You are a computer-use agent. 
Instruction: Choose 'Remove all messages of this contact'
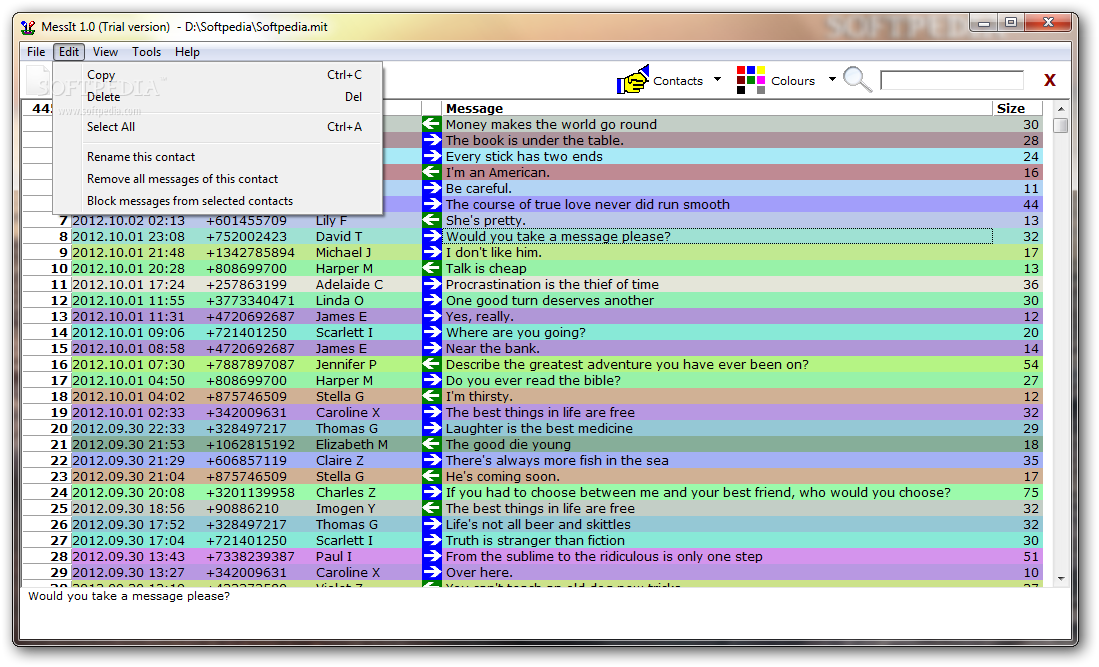(x=217, y=179)
